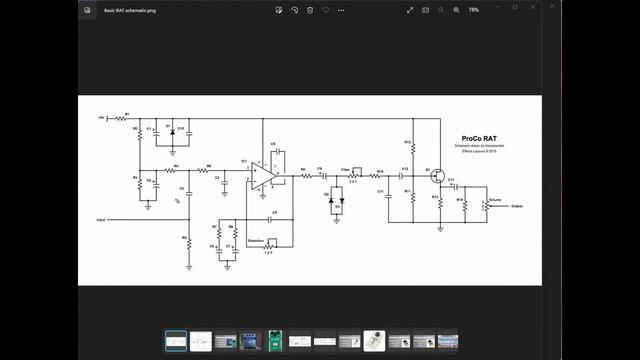Close the Photos window
Screen dimensions: 640x360
click(x=533, y=7)
